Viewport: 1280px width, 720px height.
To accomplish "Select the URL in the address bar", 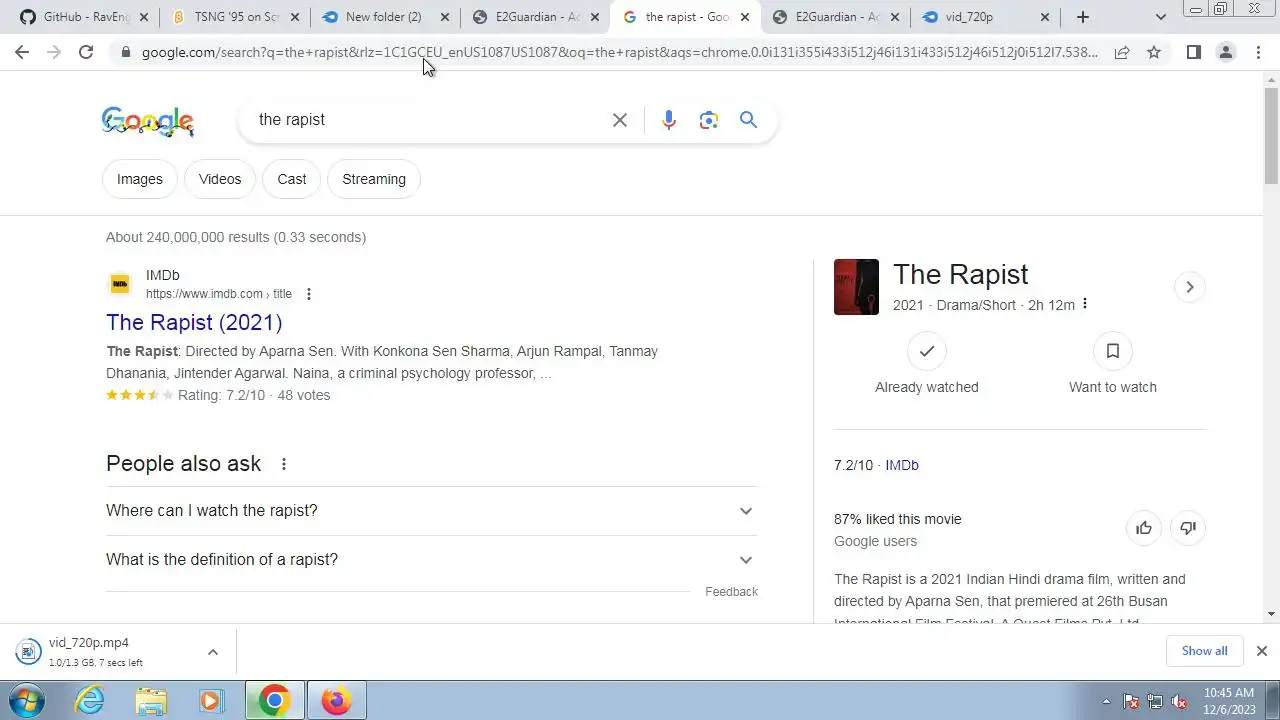I will pyautogui.click(x=620, y=52).
